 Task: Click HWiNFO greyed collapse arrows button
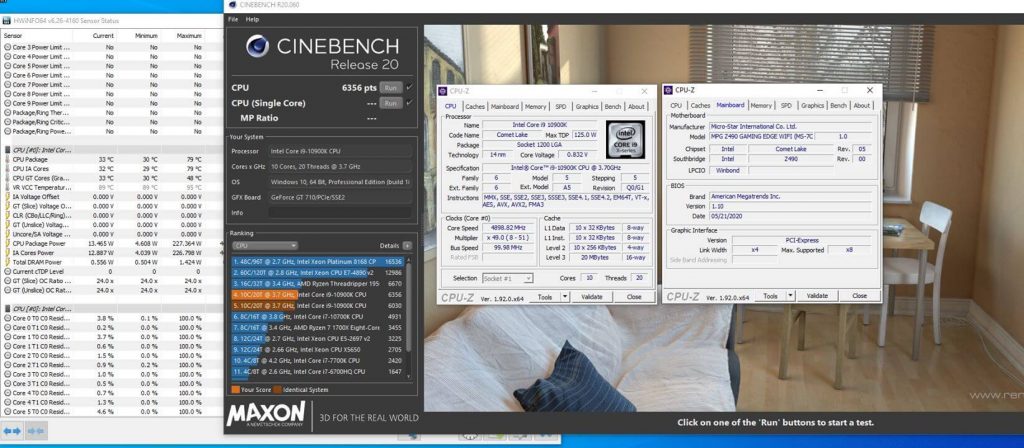[36, 431]
